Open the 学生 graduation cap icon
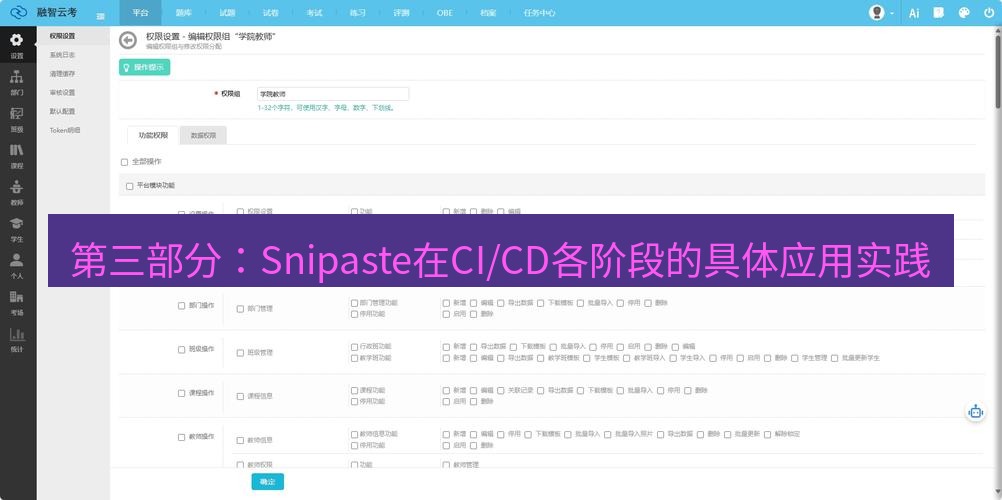Image resolution: width=1002 pixels, height=500 pixels. tap(17, 223)
